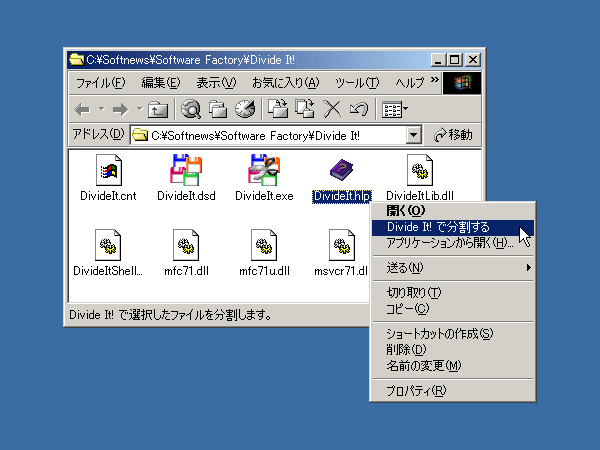Open the Forward history dropdown arrow
Viewport: 600px width, 450px height.
click(x=140, y=109)
